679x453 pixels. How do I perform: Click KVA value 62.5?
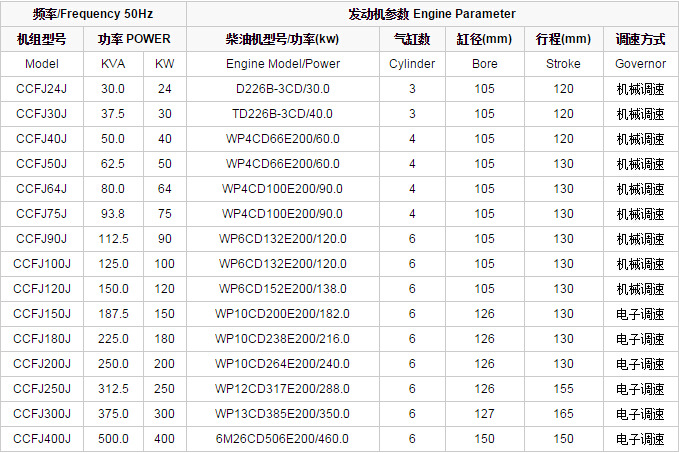(x=113, y=164)
